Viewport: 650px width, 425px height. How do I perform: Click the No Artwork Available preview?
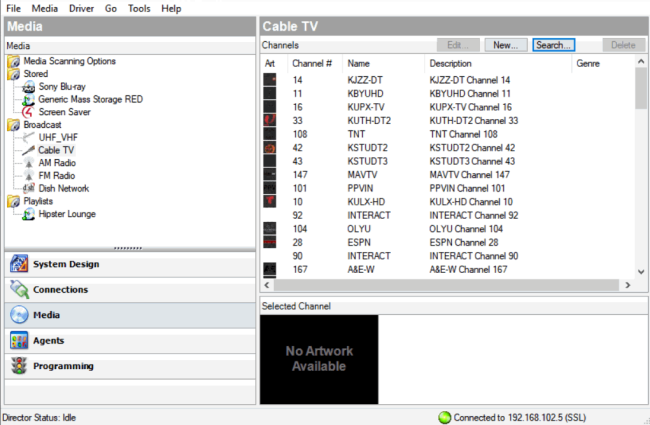click(319, 359)
